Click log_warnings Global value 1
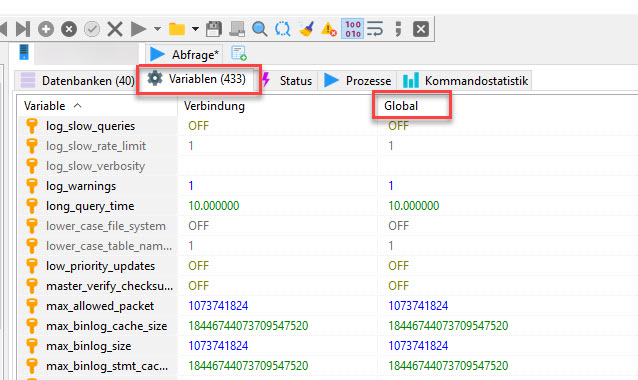638x380 pixels. [391, 186]
